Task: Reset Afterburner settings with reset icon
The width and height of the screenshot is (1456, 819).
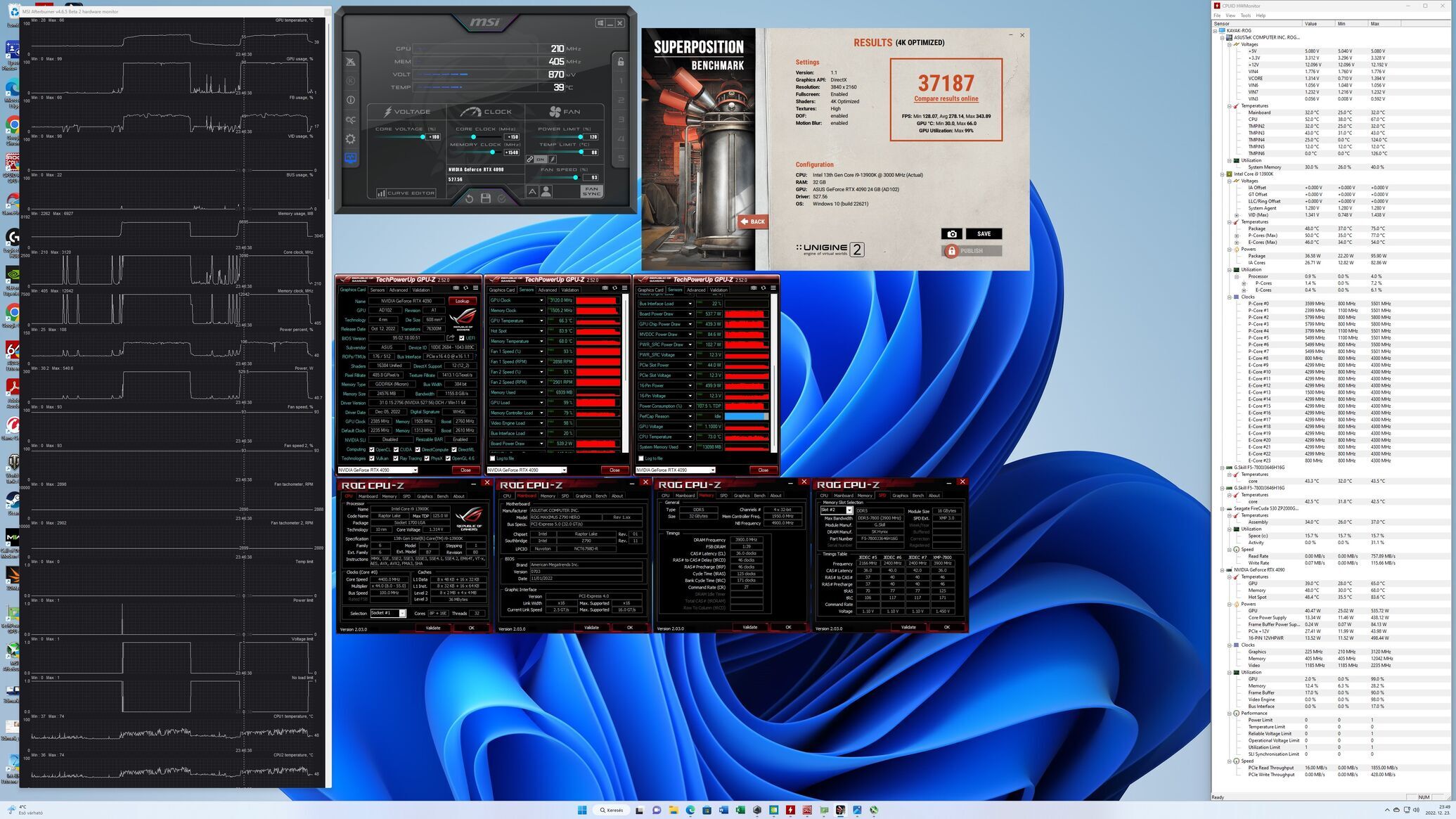Action: click(x=469, y=199)
